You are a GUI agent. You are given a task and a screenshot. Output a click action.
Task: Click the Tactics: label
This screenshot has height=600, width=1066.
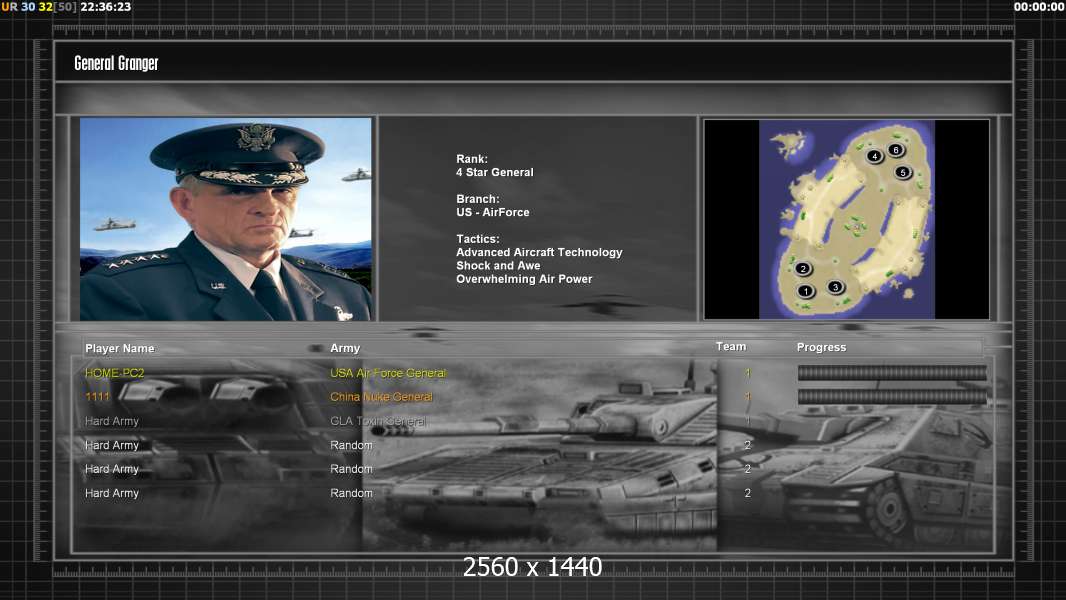tap(478, 239)
